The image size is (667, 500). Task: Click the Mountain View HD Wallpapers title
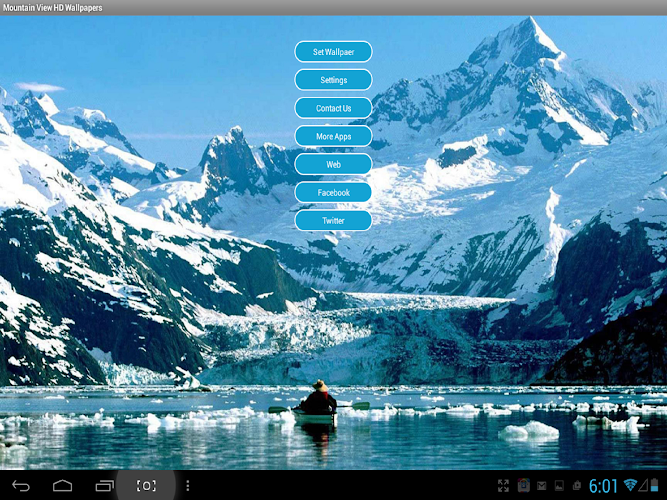pos(52,8)
